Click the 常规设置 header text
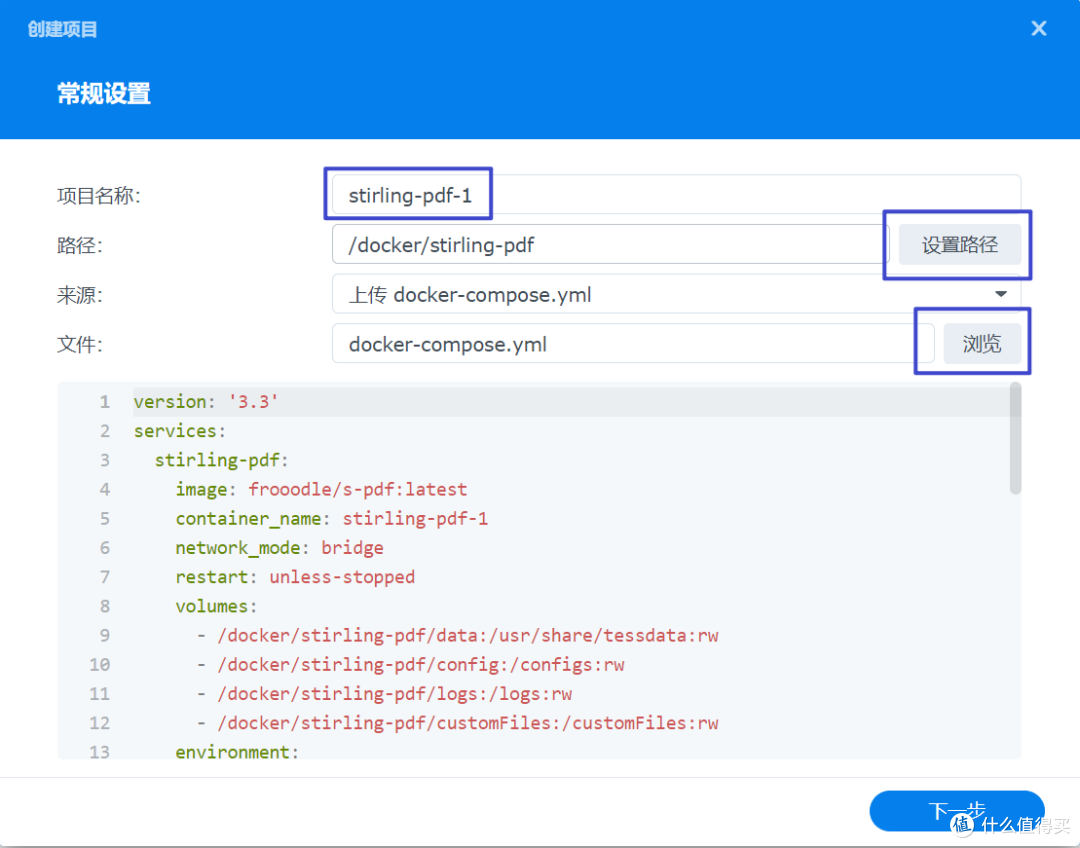The height and width of the screenshot is (848, 1080). tap(103, 93)
